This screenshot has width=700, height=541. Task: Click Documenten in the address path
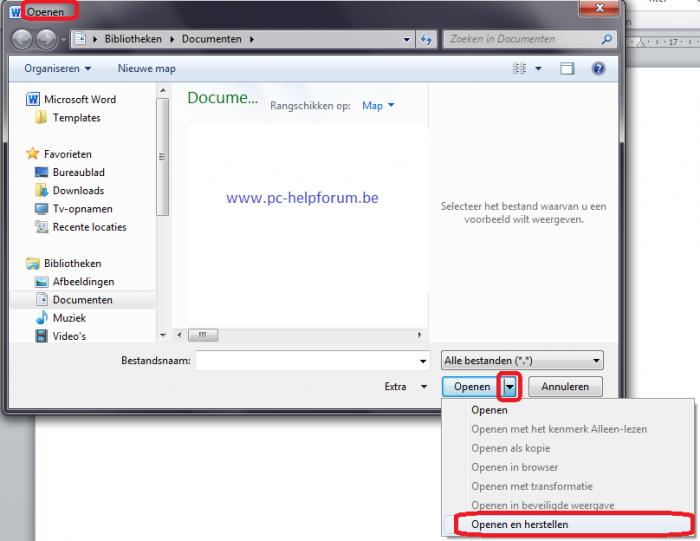pyautogui.click(x=212, y=39)
